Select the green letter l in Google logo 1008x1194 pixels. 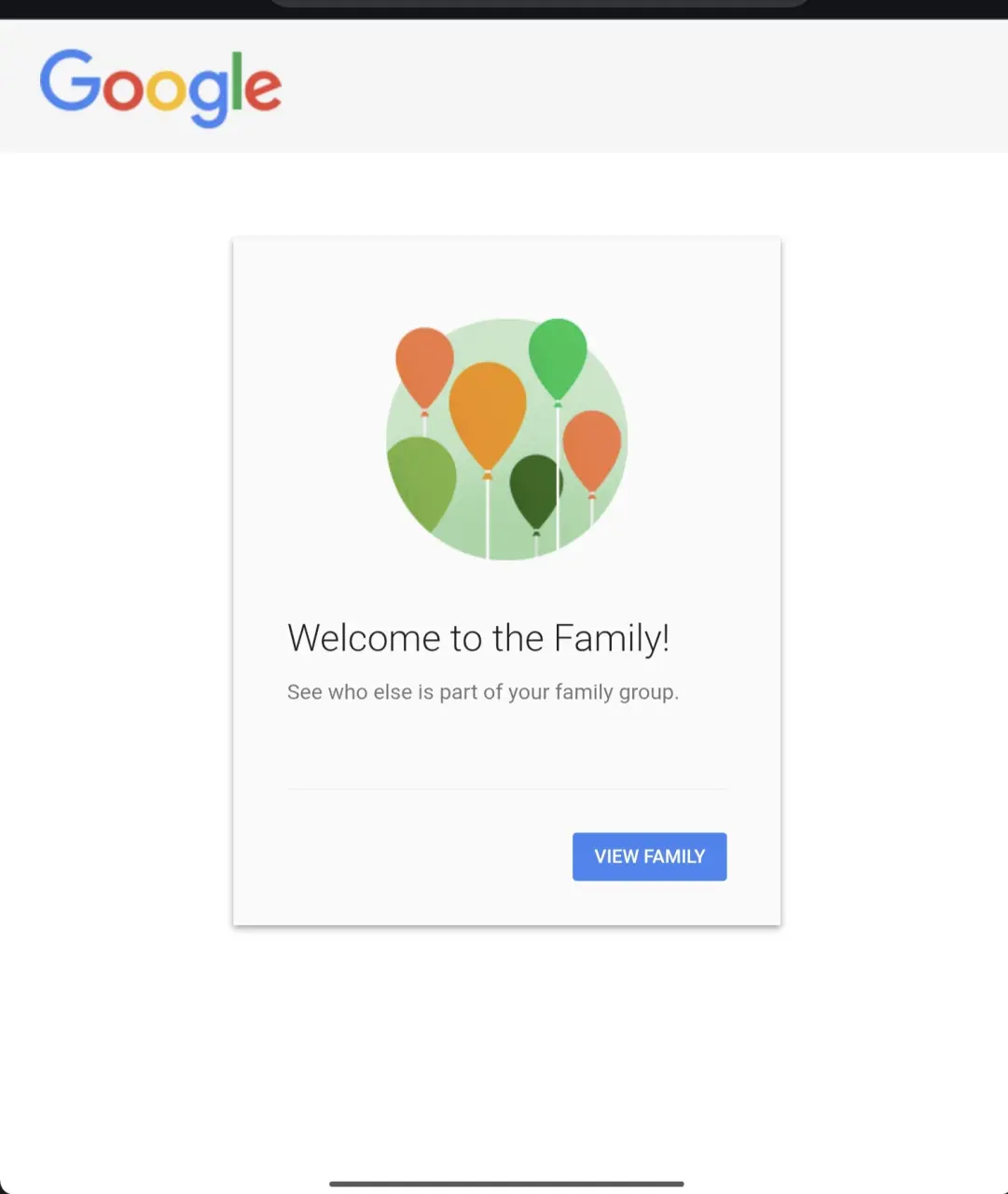236,81
